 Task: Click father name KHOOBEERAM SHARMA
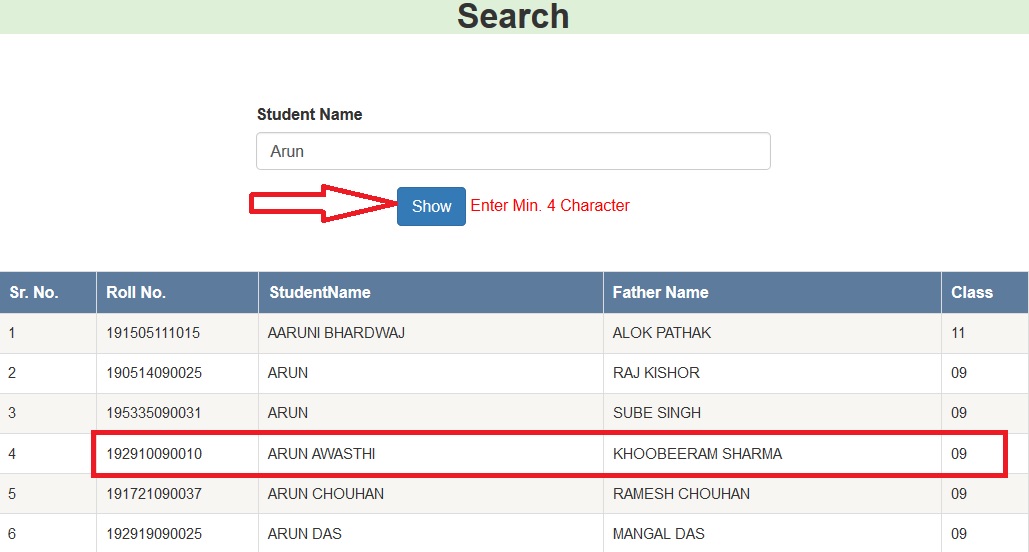click(x=697, y=454)
